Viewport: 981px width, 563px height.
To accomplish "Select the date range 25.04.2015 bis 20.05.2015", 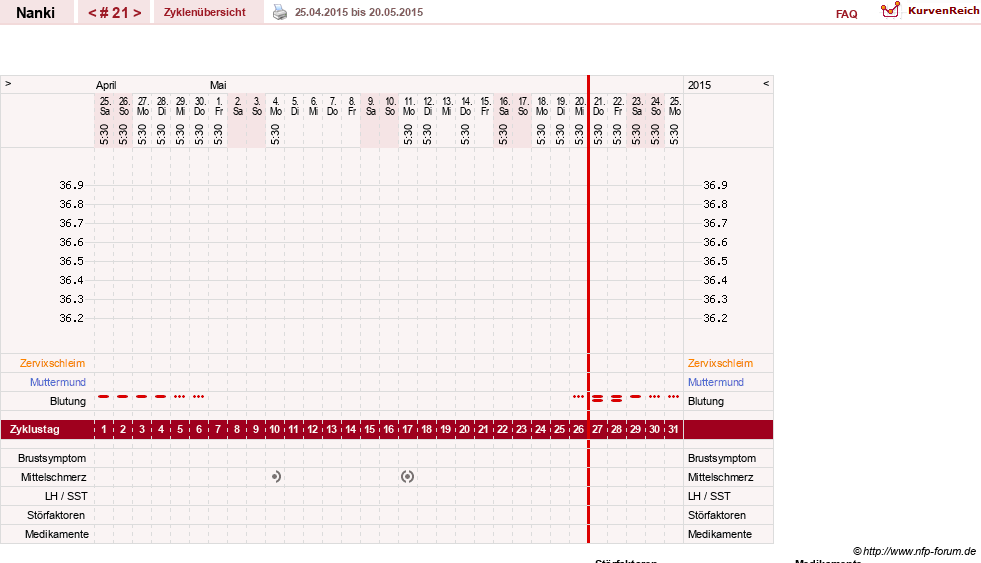I will pyautogui.click(x=358, y=13).
